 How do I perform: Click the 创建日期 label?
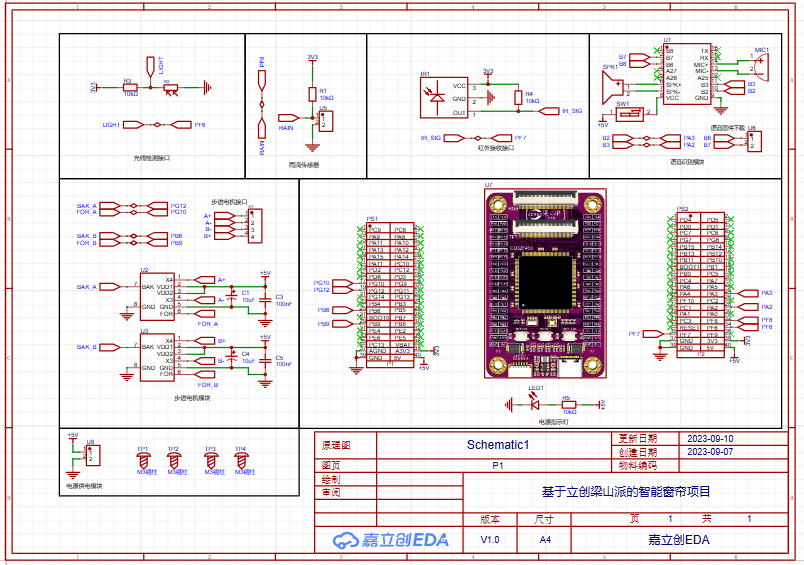click(637, 452)
